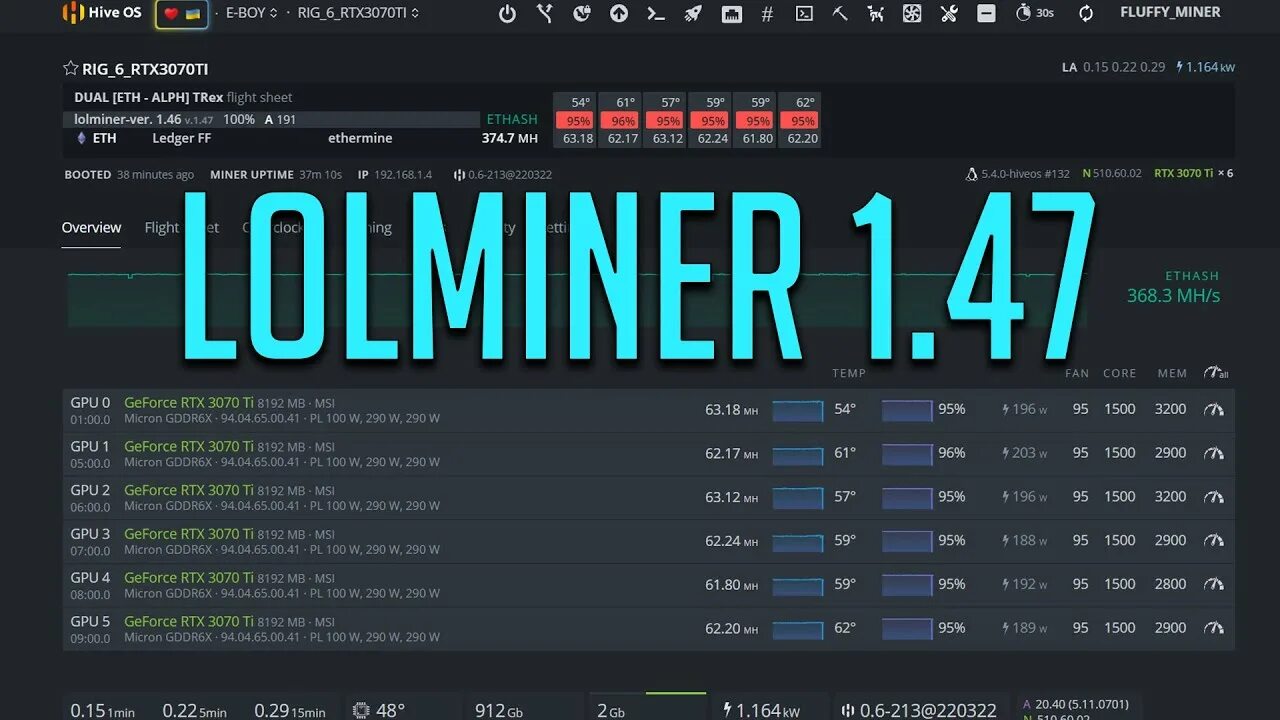Click the 0.6-213@220322 version label near IP
Viewport: 1280px width, 720px height.
pyautogui.click(x=502, y=175)
